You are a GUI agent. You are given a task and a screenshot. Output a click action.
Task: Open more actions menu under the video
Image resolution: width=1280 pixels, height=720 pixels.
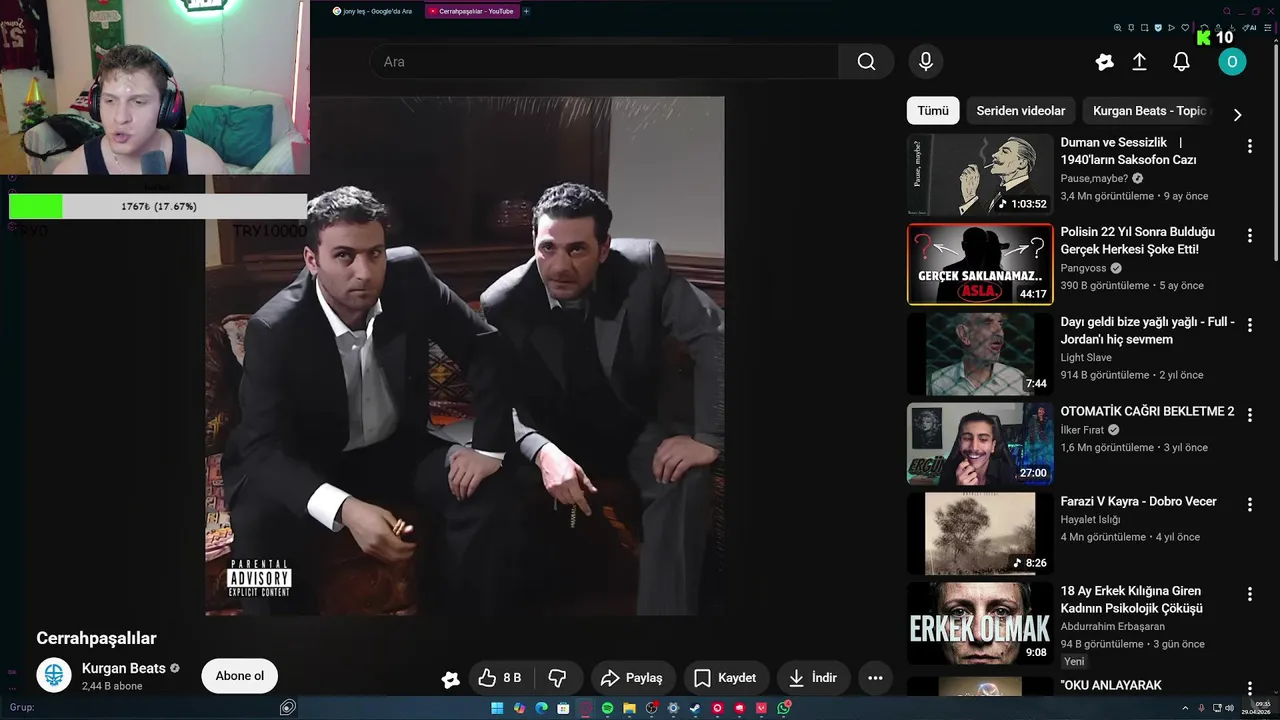[x=875, y=678]
